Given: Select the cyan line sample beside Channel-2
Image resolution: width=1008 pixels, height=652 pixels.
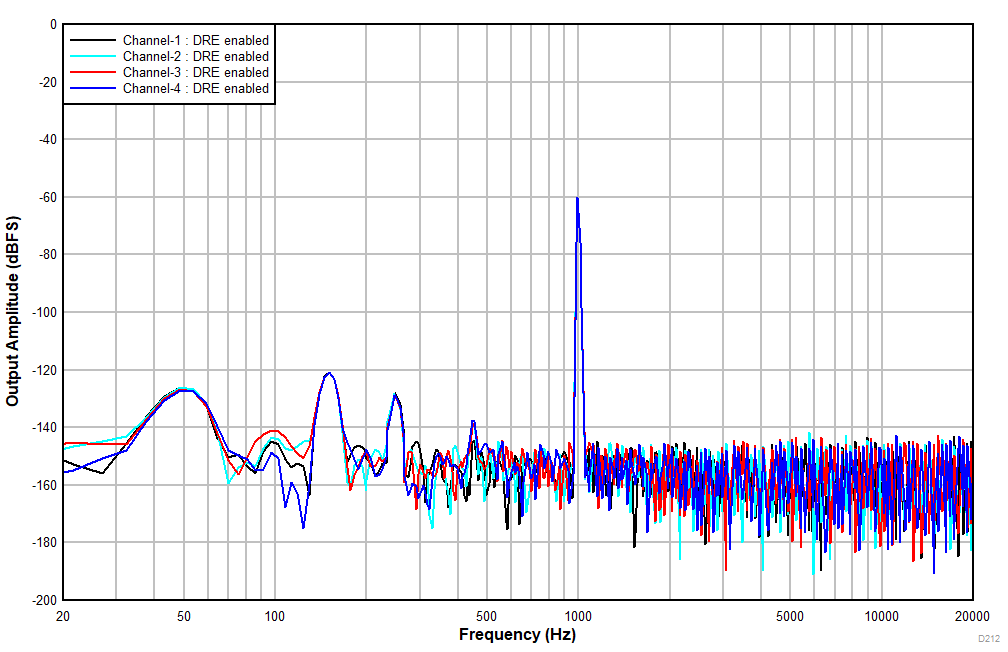Looking at the screenshot, I should 93,57.
